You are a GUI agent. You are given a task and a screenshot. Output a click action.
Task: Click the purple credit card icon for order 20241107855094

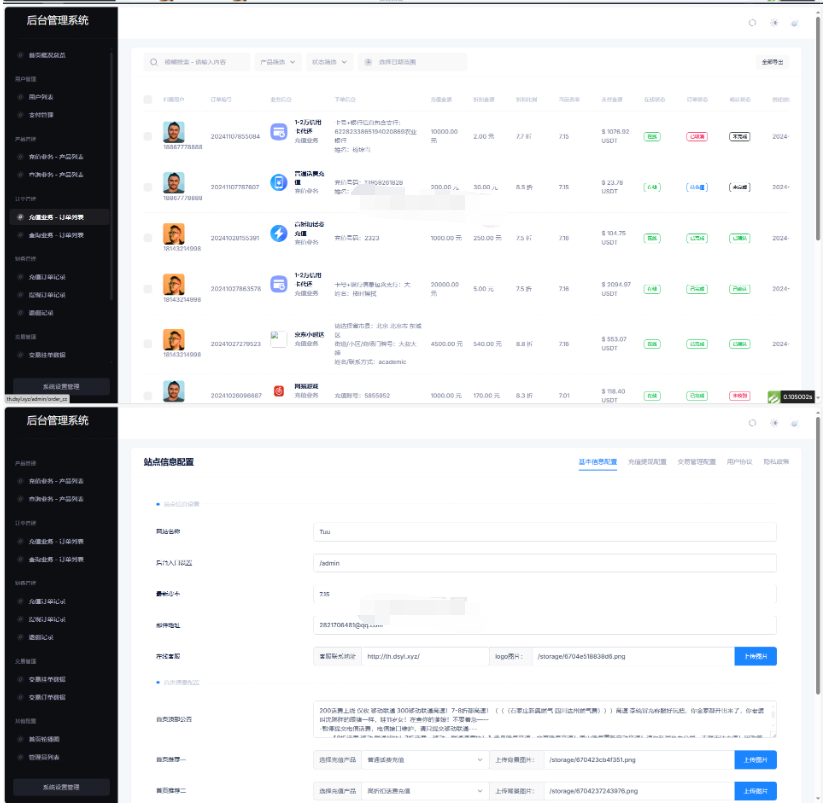pyautogui.click(x=279, y=131)
